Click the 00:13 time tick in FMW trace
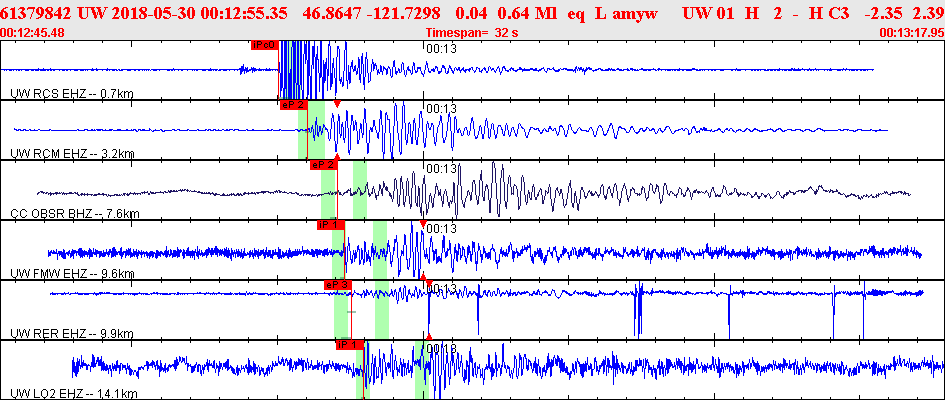This screenshot has width=945, height=400. point(442,229)
